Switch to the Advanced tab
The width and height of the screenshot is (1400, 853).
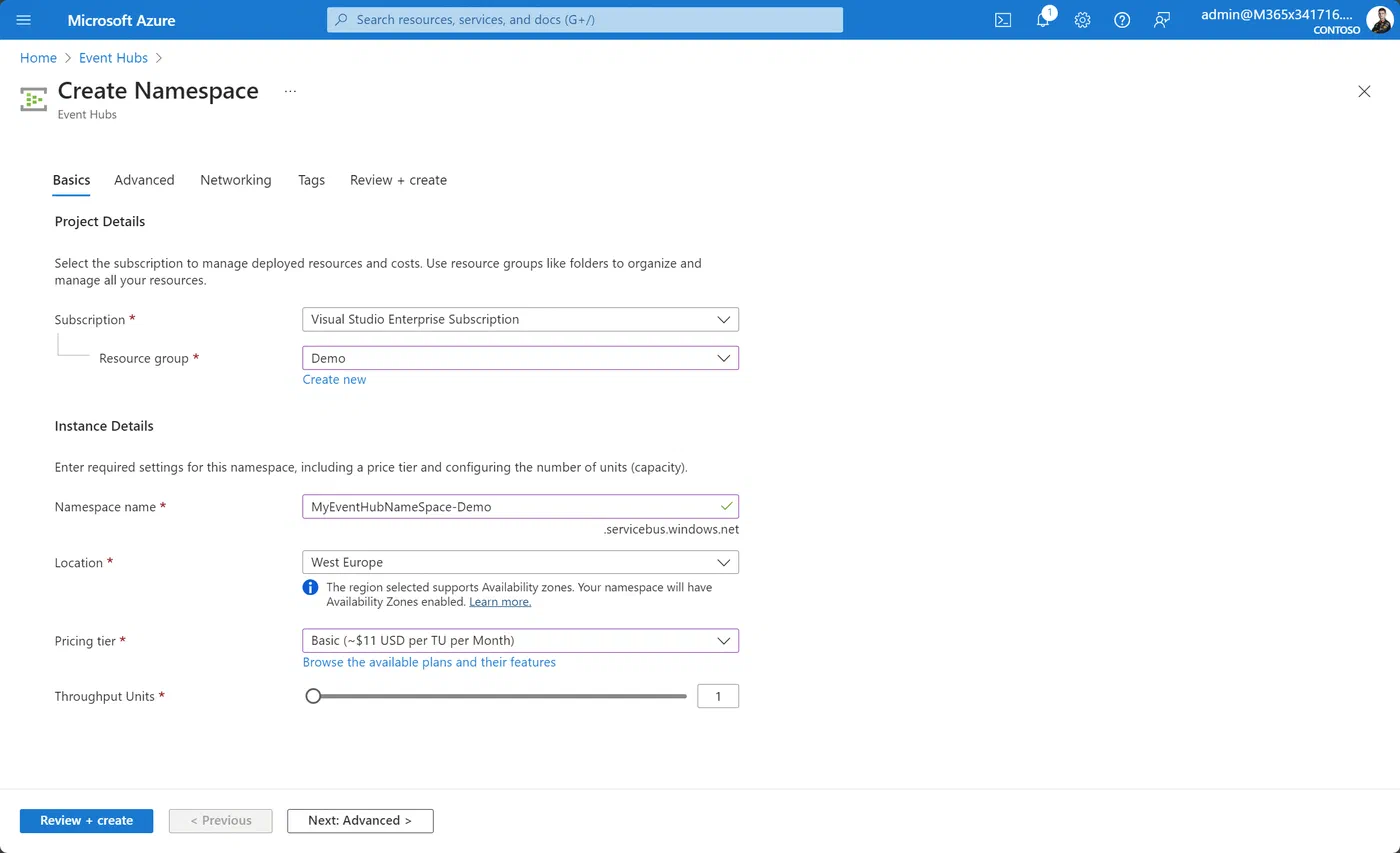click(x=144, y=180)
